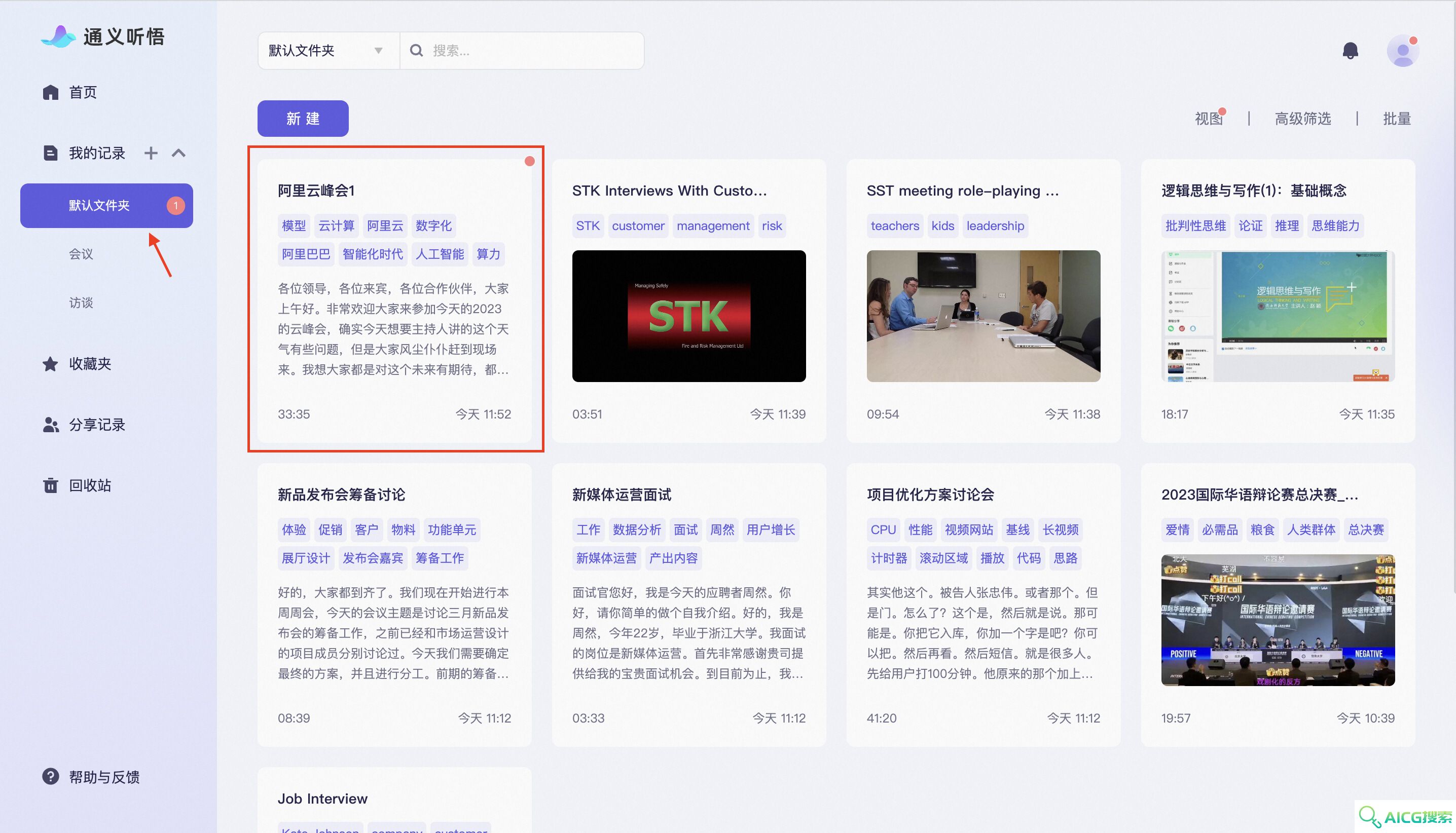This screenshot has height=833, width=1456.
Task: Click the 通义听悟 logo
Action: coord(103,36)
